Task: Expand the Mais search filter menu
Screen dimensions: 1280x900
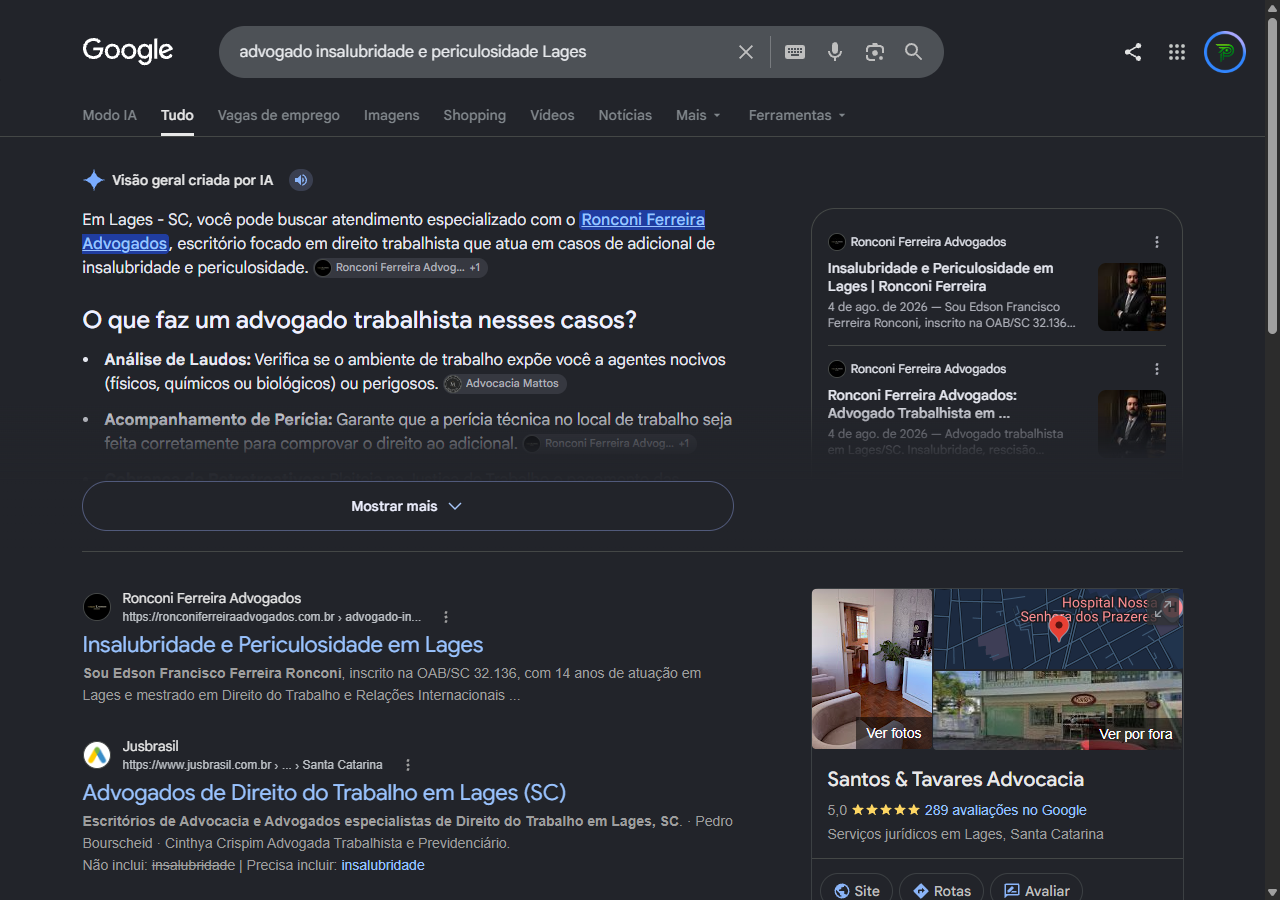Action: point(698,115)
